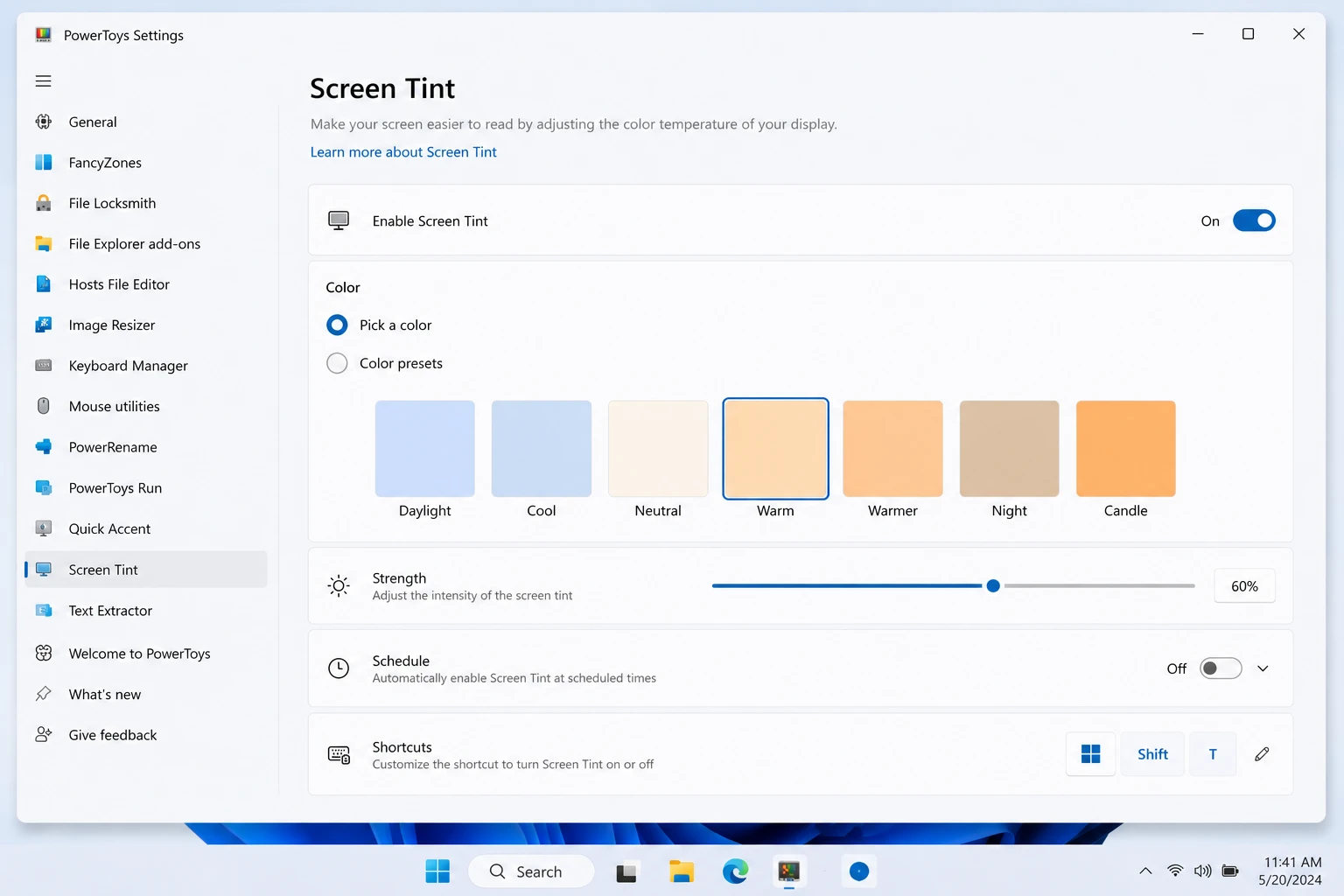
Task: Turn off Enable Screen Tint toggle
Action: coord(1254,220)
